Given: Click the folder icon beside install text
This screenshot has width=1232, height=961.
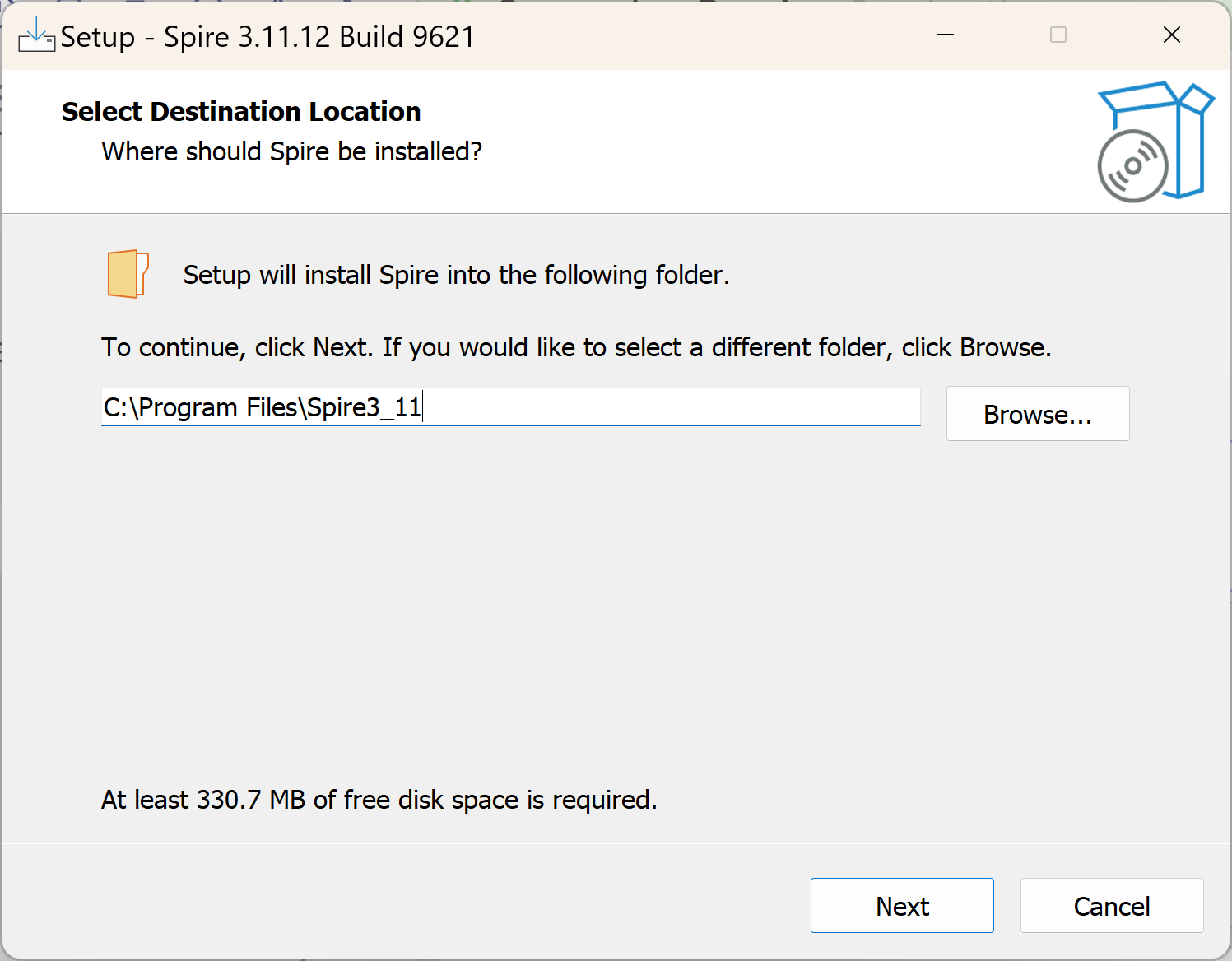Looking at the screenshot, I should pos(128,274).
